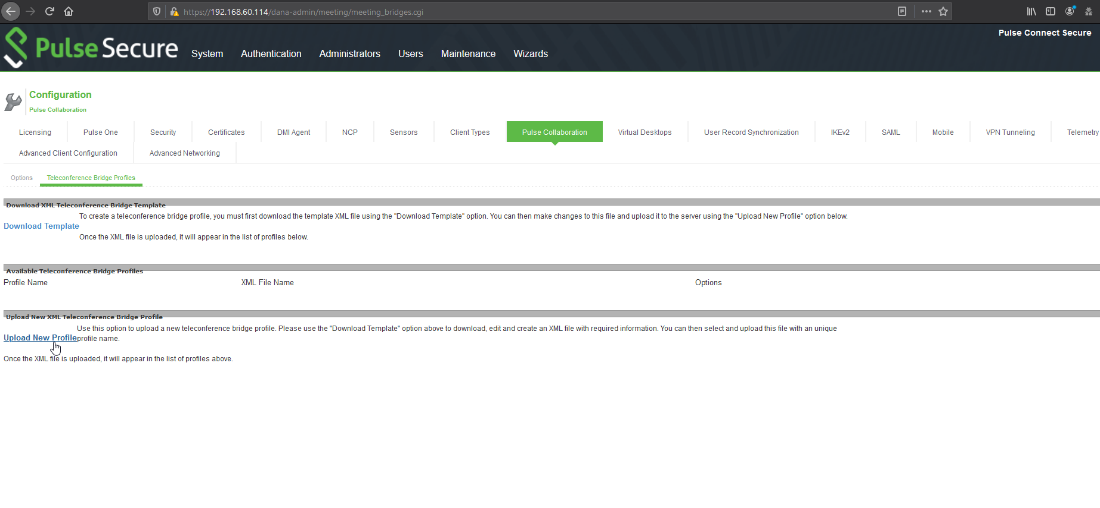
Task: Toggle the reader view icon
Action: click(x=902, y=11)
